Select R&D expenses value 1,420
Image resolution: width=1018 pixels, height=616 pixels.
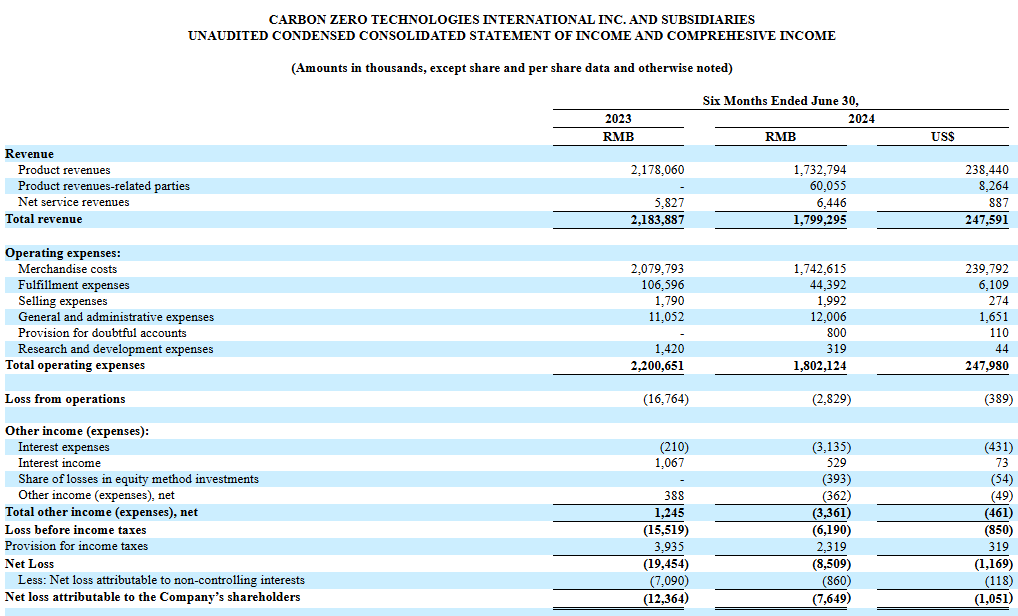pos(669,349)
